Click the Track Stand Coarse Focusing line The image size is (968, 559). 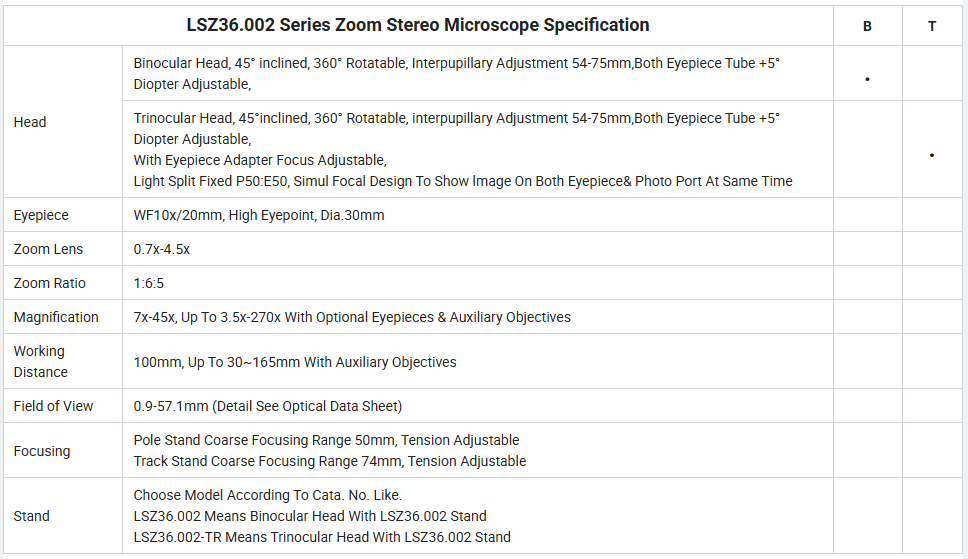(x=330, y=461)
